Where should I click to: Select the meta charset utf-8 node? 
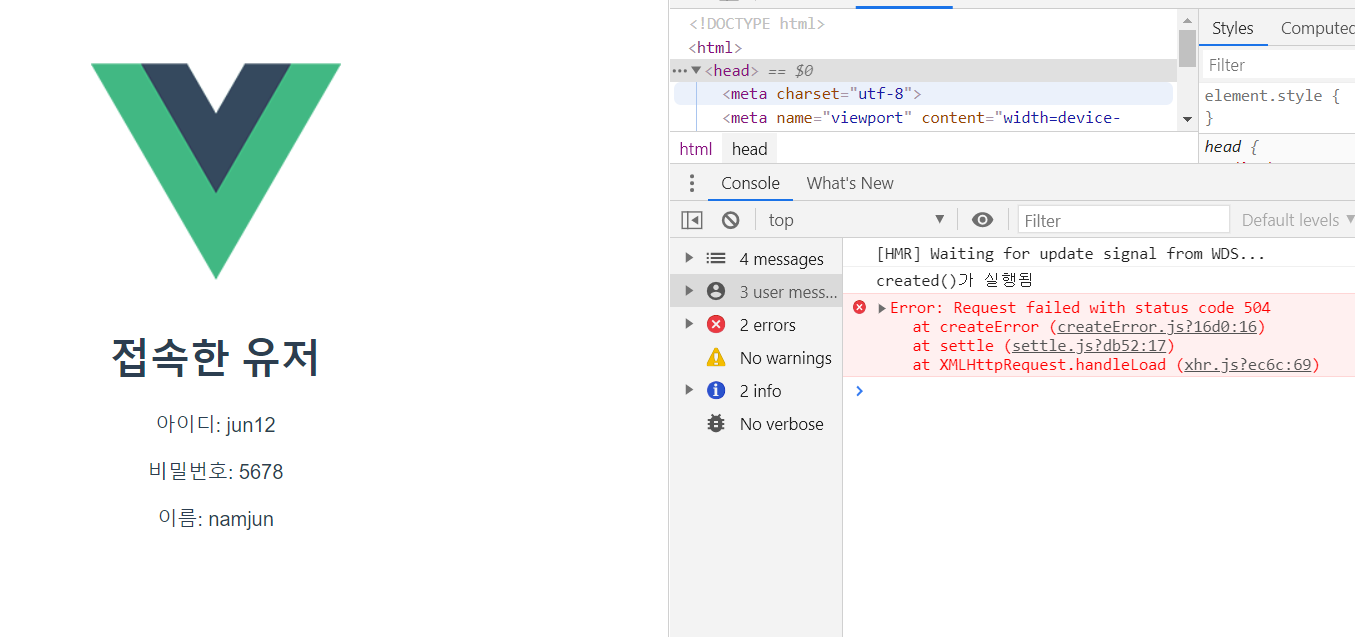pos(821,94)
